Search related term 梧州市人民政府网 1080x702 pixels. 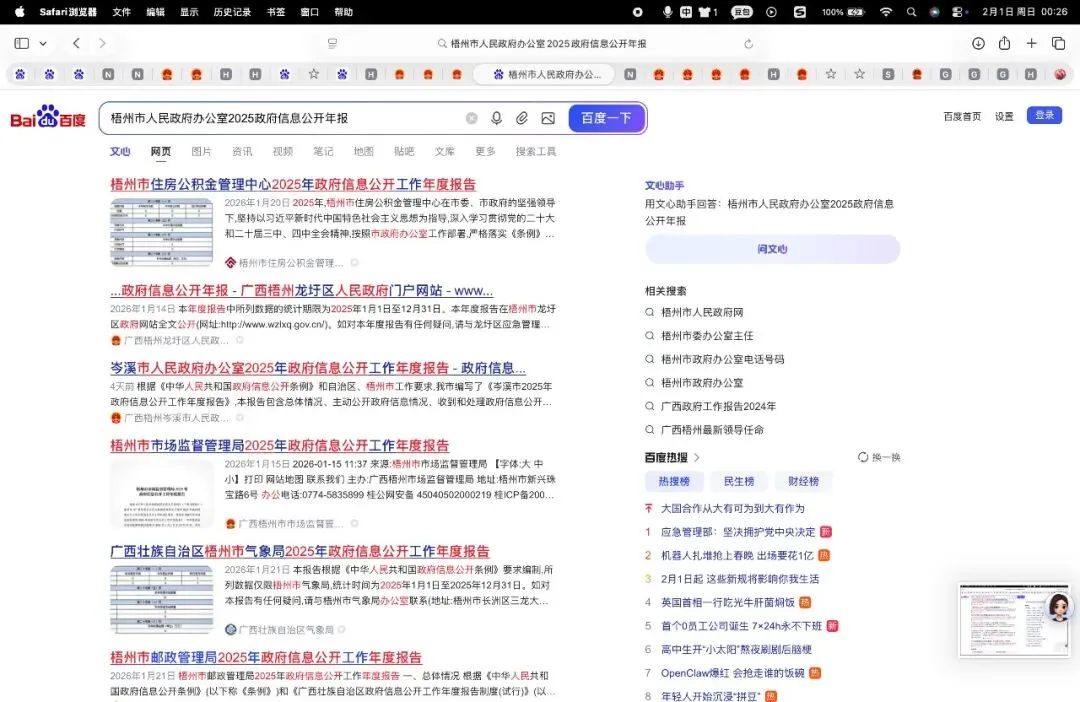(x=702, y=312)
